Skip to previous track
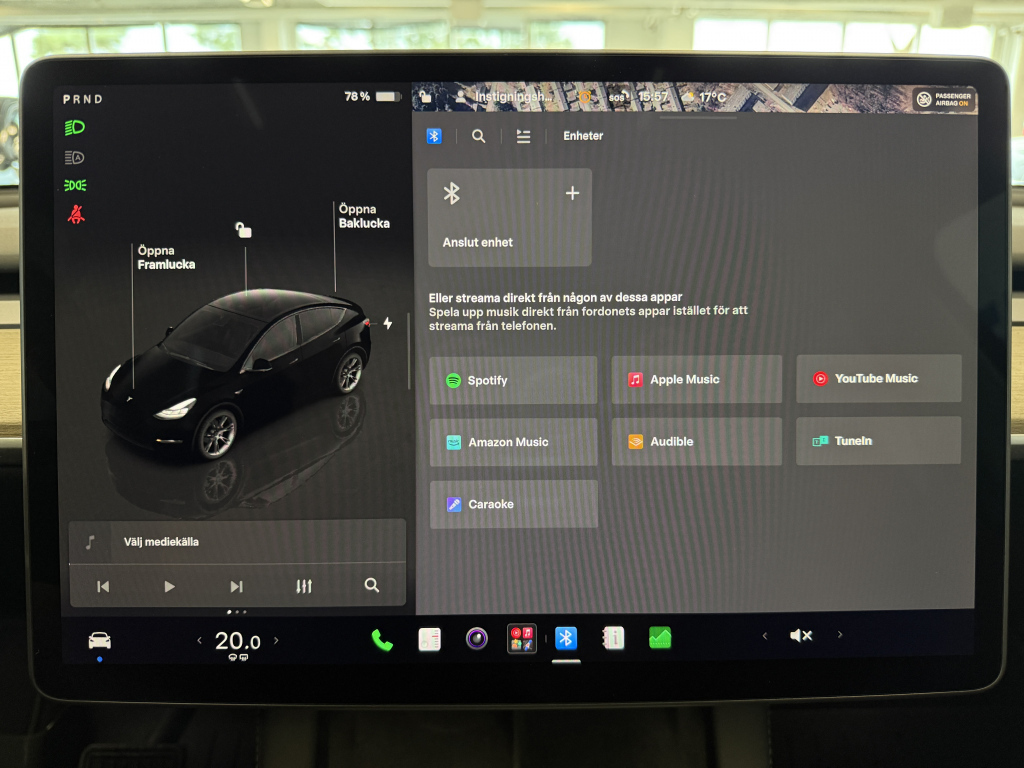 [x=103, y=586]
